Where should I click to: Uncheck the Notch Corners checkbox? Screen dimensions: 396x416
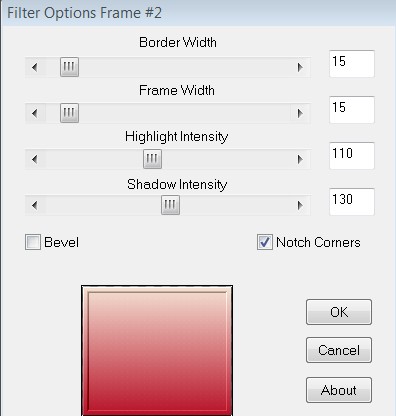(x=265, y=242)
